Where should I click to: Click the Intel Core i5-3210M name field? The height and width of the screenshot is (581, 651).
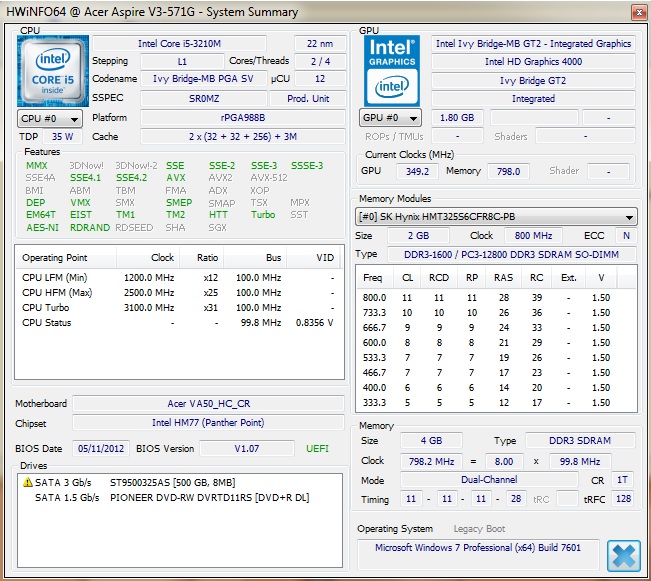pyautogui.click(x=179, y=44)
